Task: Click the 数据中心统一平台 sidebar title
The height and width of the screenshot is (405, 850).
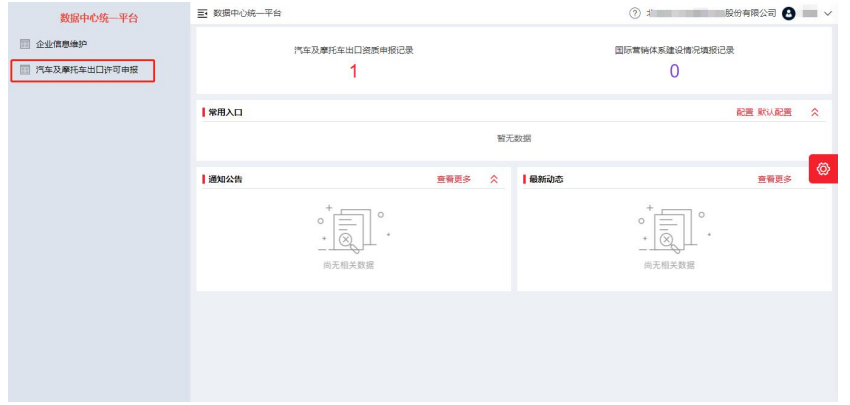Action: click(99, 18)
